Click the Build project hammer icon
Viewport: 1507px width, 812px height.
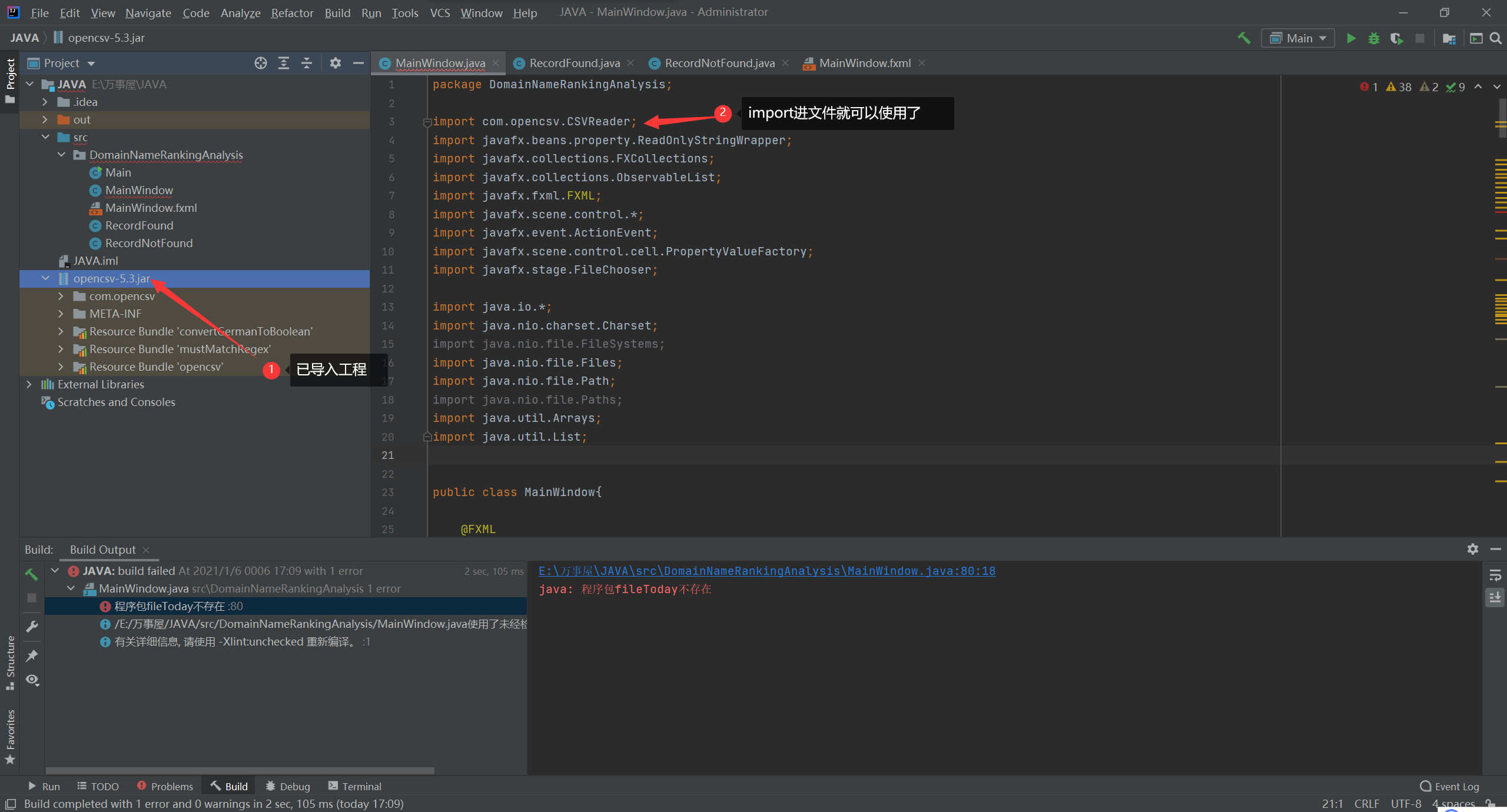1243,38
